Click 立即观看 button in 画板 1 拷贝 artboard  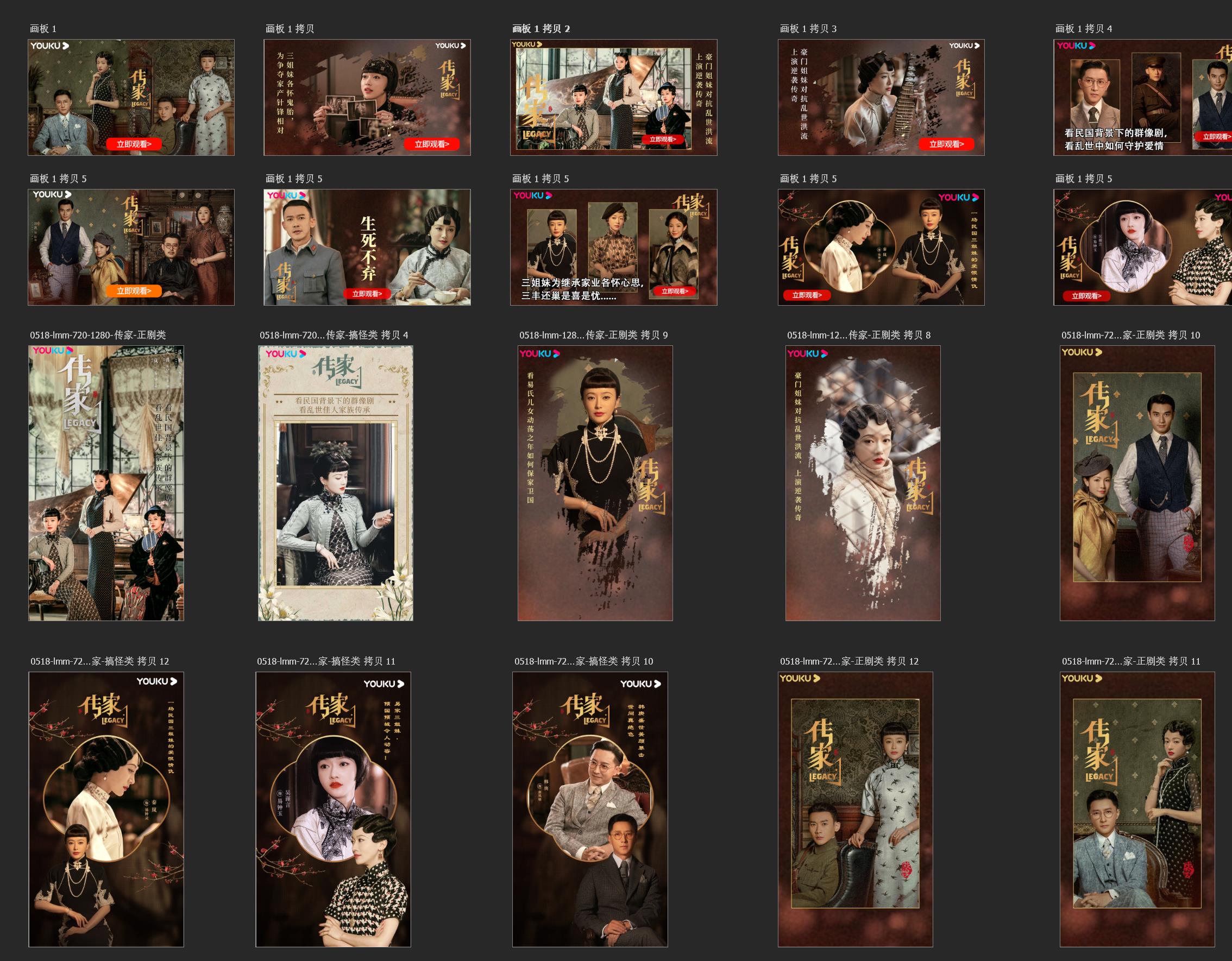click(x=431, y=144)
